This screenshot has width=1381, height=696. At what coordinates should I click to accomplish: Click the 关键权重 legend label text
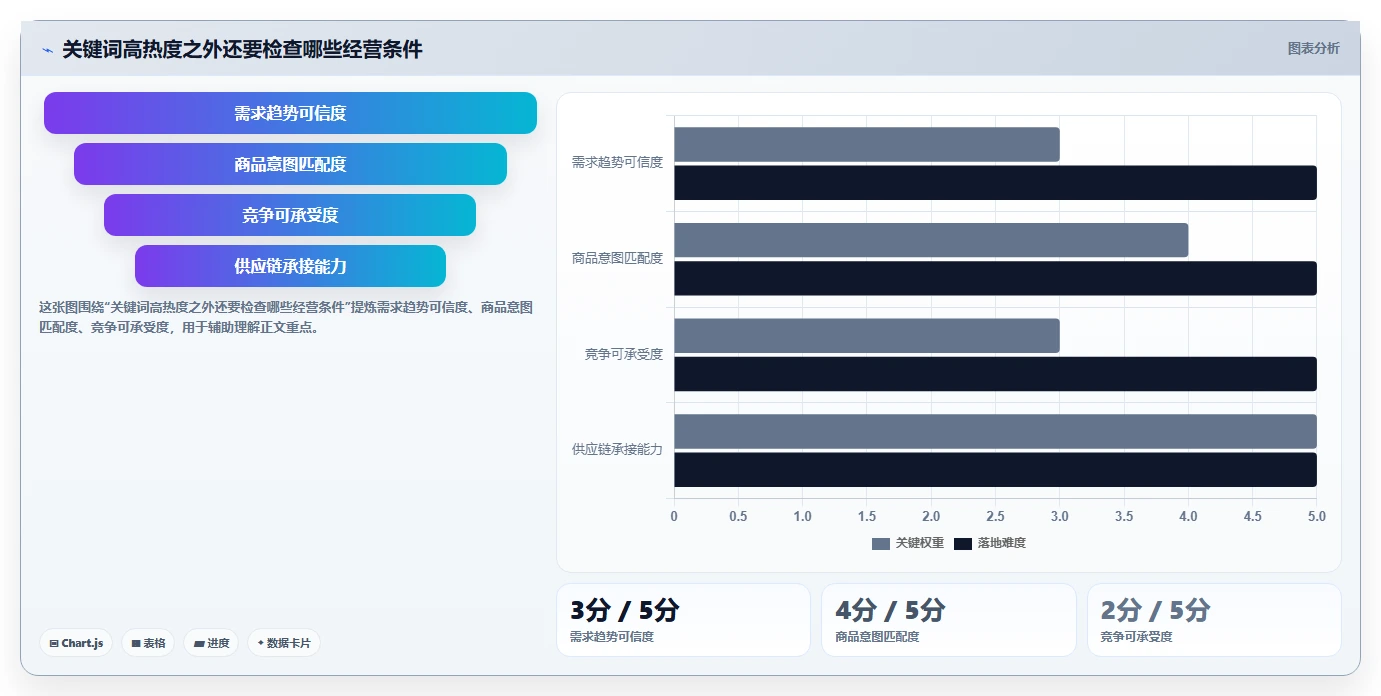pos(919,543)
